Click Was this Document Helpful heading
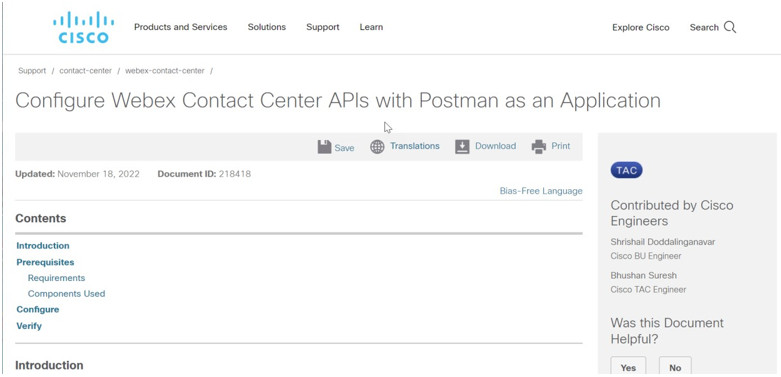This screenshot has height=377, width=781. (667, 331)
